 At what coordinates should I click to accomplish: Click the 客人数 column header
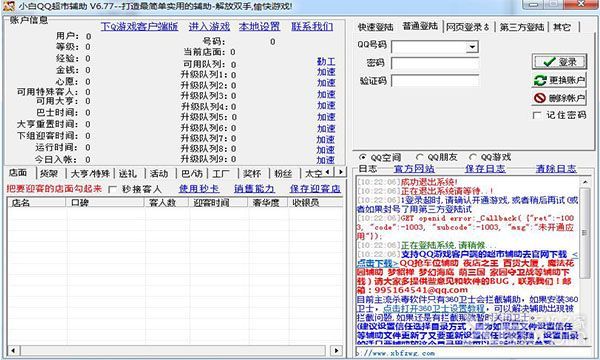coord(167,203)
